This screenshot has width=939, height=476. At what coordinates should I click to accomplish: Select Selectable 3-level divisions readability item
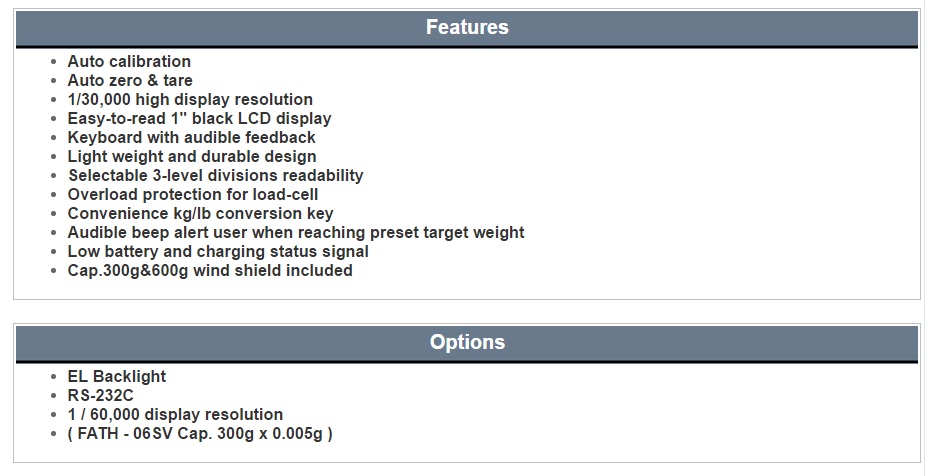point(216,176)
